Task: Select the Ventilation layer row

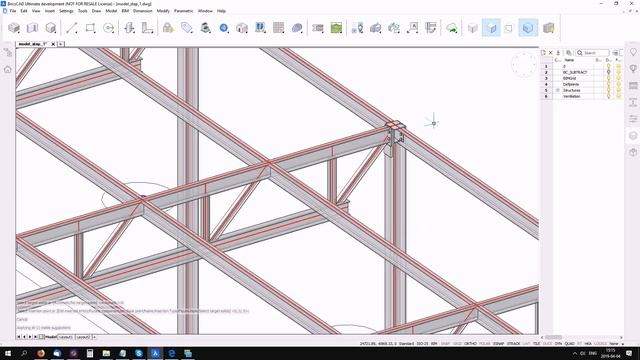Action: point(582,96)
